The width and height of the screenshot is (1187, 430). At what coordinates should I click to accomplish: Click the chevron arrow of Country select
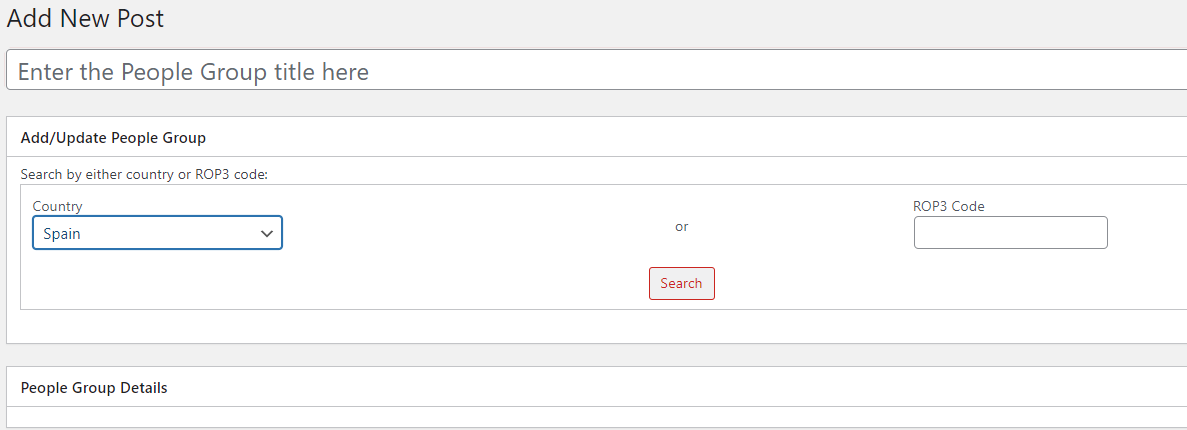[267, 233]
